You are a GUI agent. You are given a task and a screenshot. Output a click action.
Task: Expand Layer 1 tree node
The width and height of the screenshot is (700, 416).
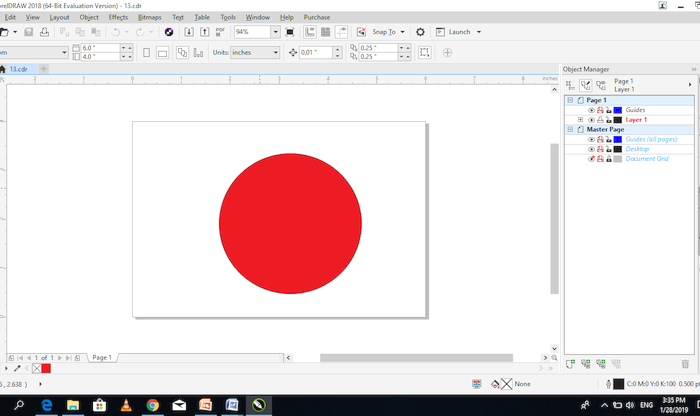pyautogui.click(x=580, y=120)
